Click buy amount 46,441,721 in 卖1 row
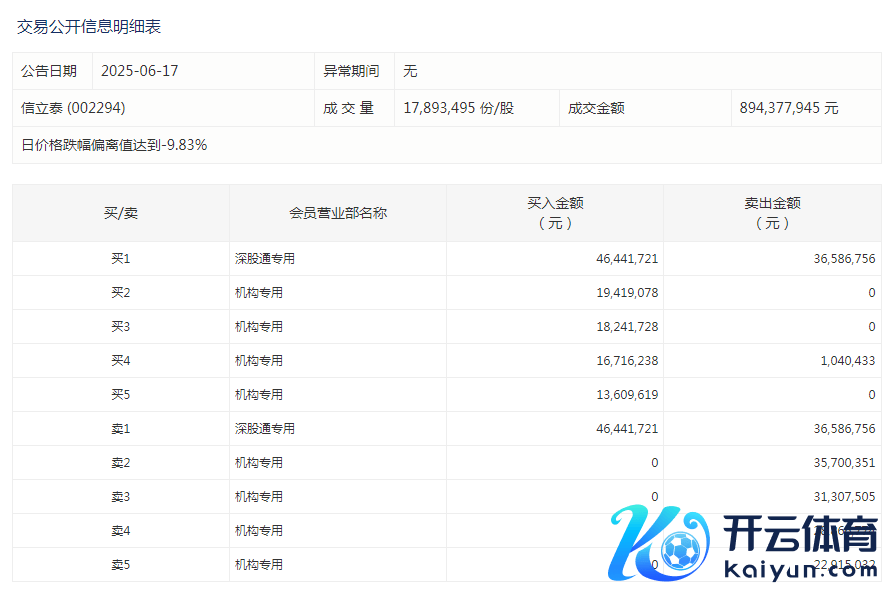This screenshot has height=603, width=893. [x=627, y=429]
